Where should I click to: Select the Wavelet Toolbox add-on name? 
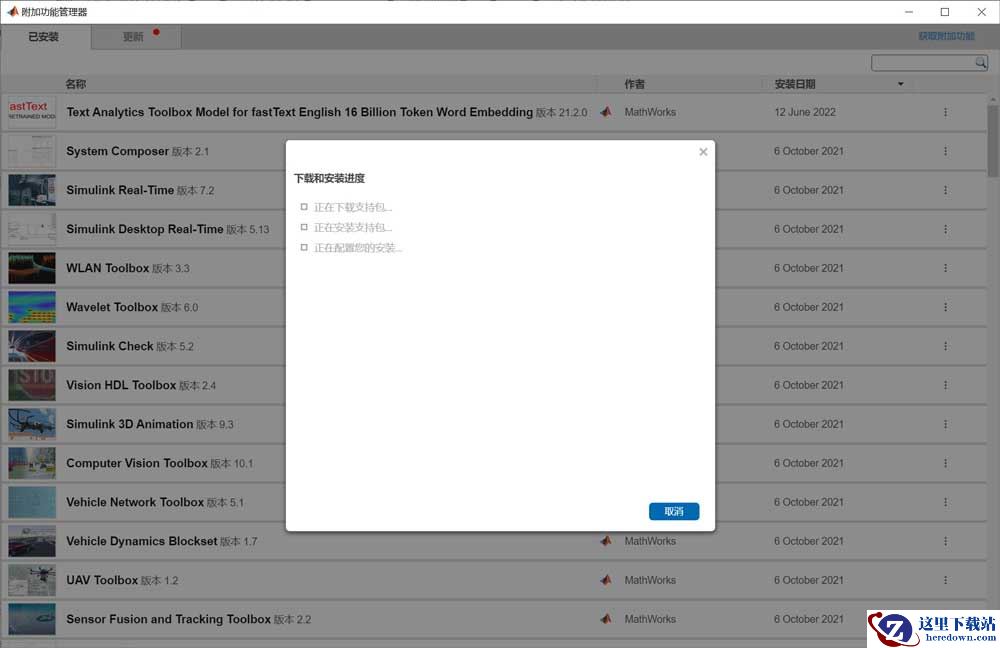click(112, 307)
